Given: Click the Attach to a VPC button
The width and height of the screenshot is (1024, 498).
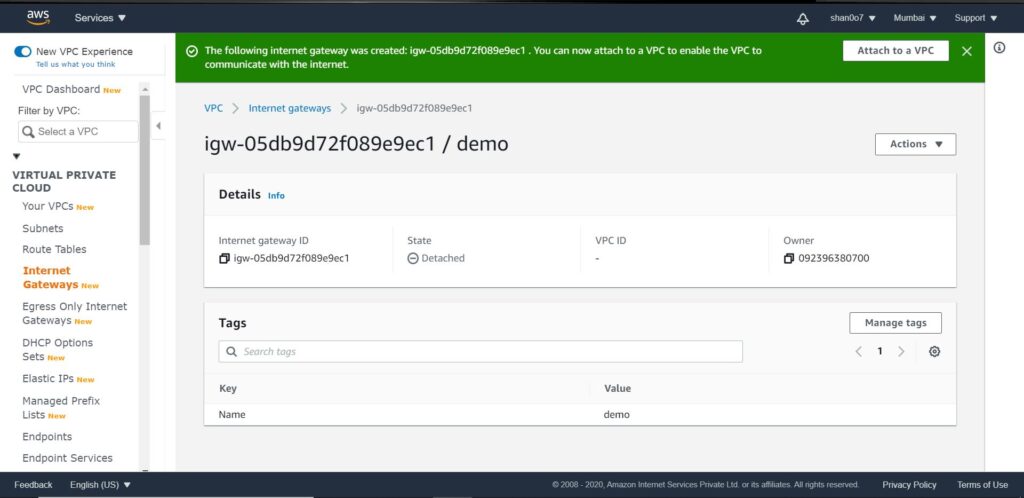Looking at the screenshot, I should (x=895, y=50).
